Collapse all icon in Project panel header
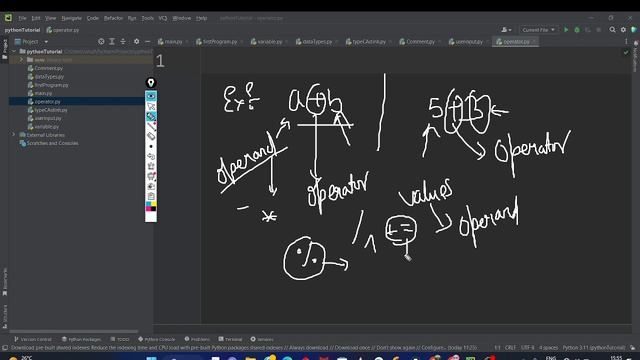The image size is (640, 360). pyautogui.click(x=123, y=41)
